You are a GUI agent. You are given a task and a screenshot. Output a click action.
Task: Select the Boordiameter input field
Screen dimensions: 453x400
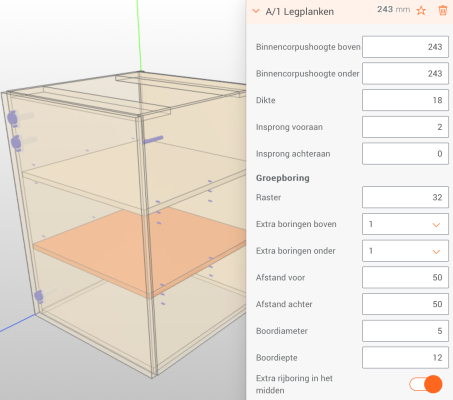(x=405, y=331)
